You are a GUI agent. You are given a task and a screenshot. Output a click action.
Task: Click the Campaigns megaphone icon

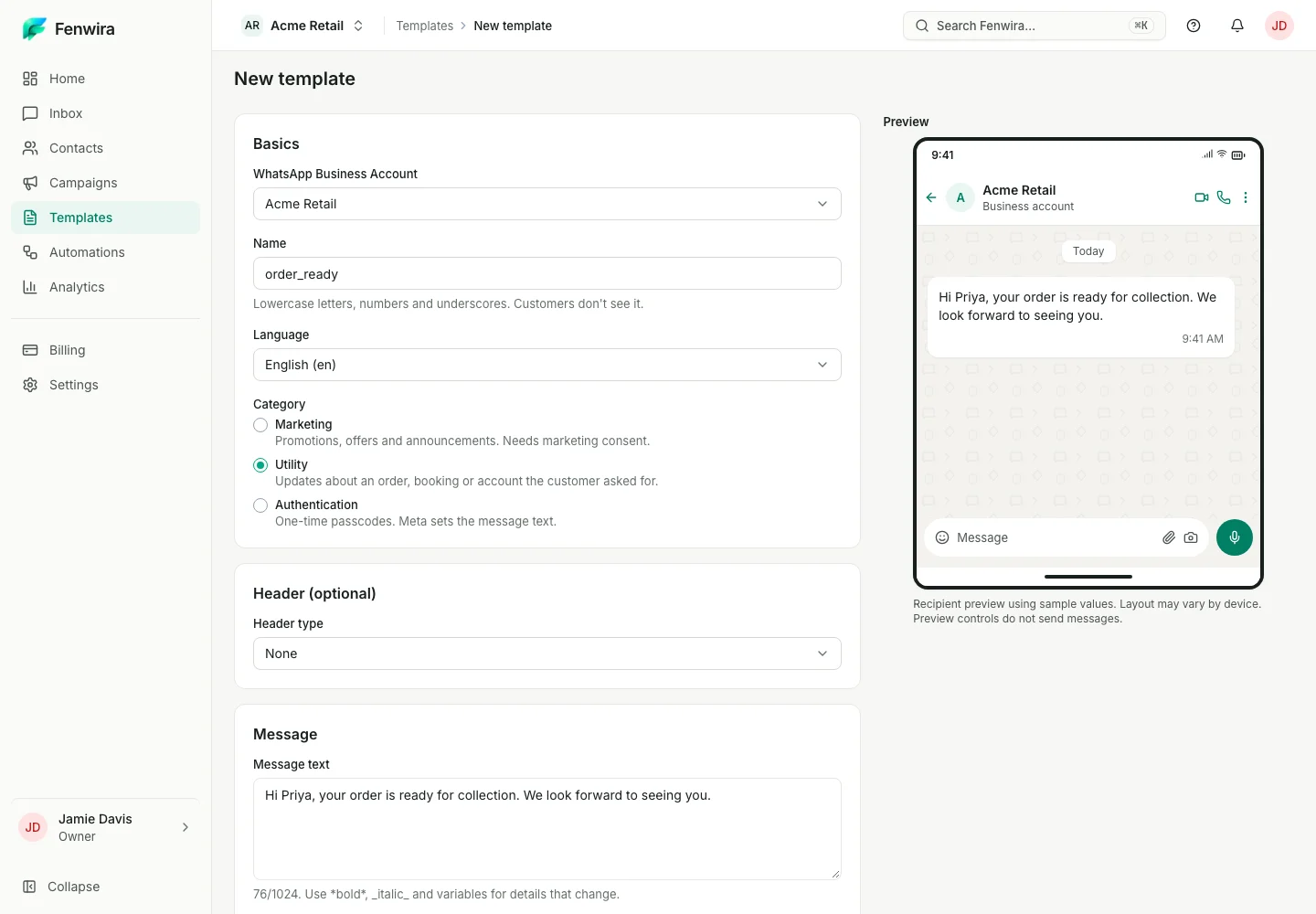[30, 183]
